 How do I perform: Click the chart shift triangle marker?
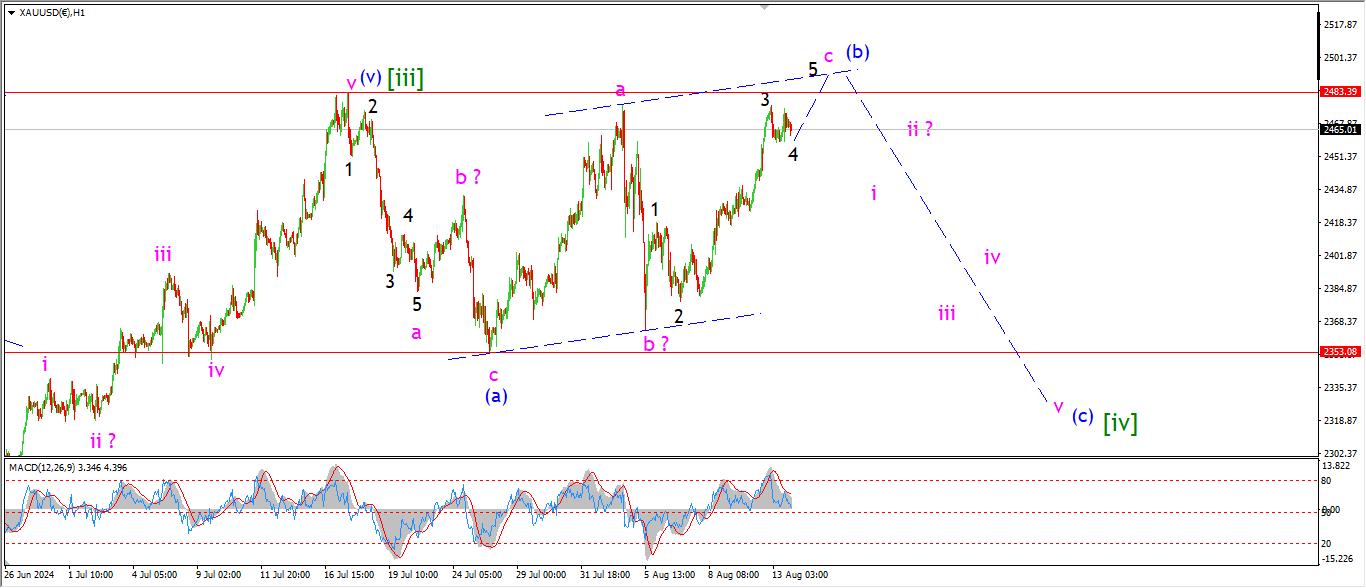pyautogui.click(x=766, y=7)
